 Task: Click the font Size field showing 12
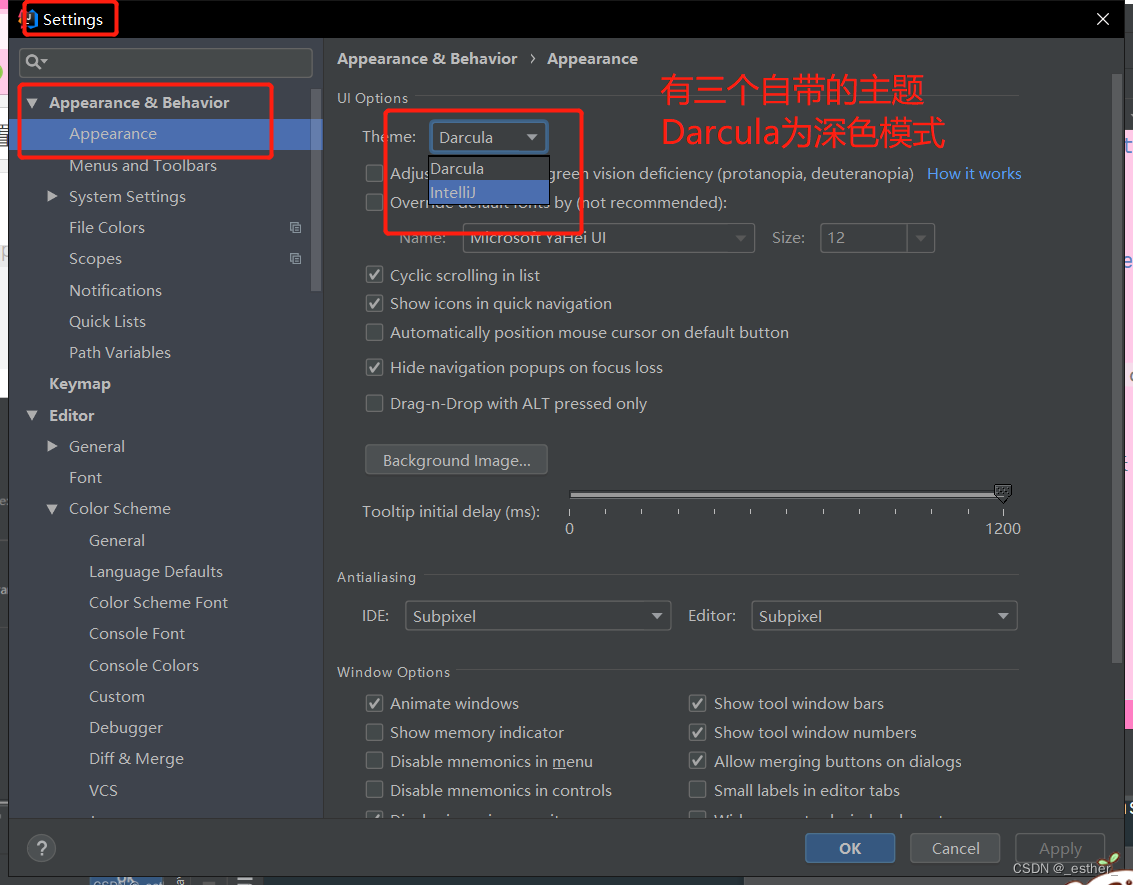864,238
